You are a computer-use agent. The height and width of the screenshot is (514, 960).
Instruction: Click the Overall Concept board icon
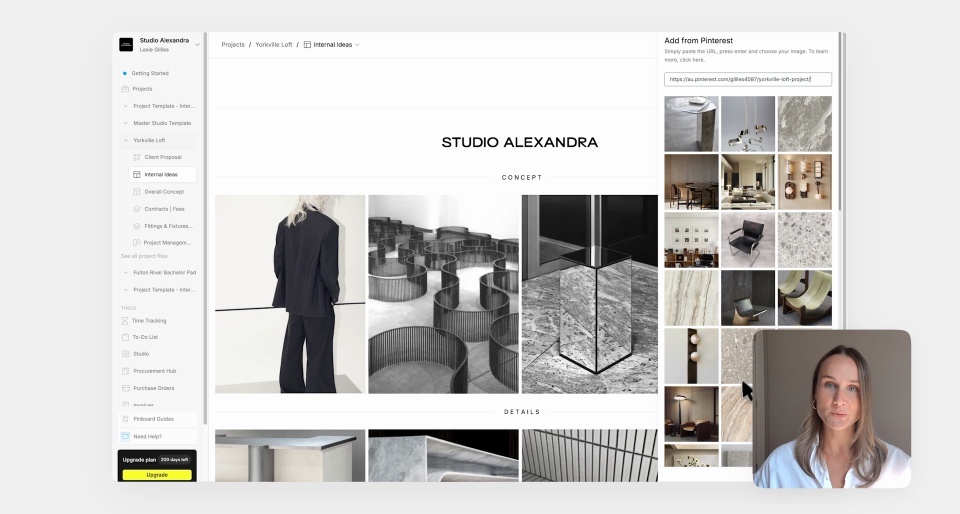(137, 192)
